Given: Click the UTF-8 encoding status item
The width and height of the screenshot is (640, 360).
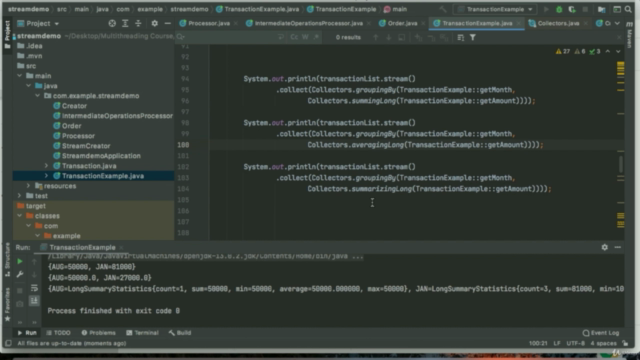Looking at the screenshot, I should pos(576,343).
